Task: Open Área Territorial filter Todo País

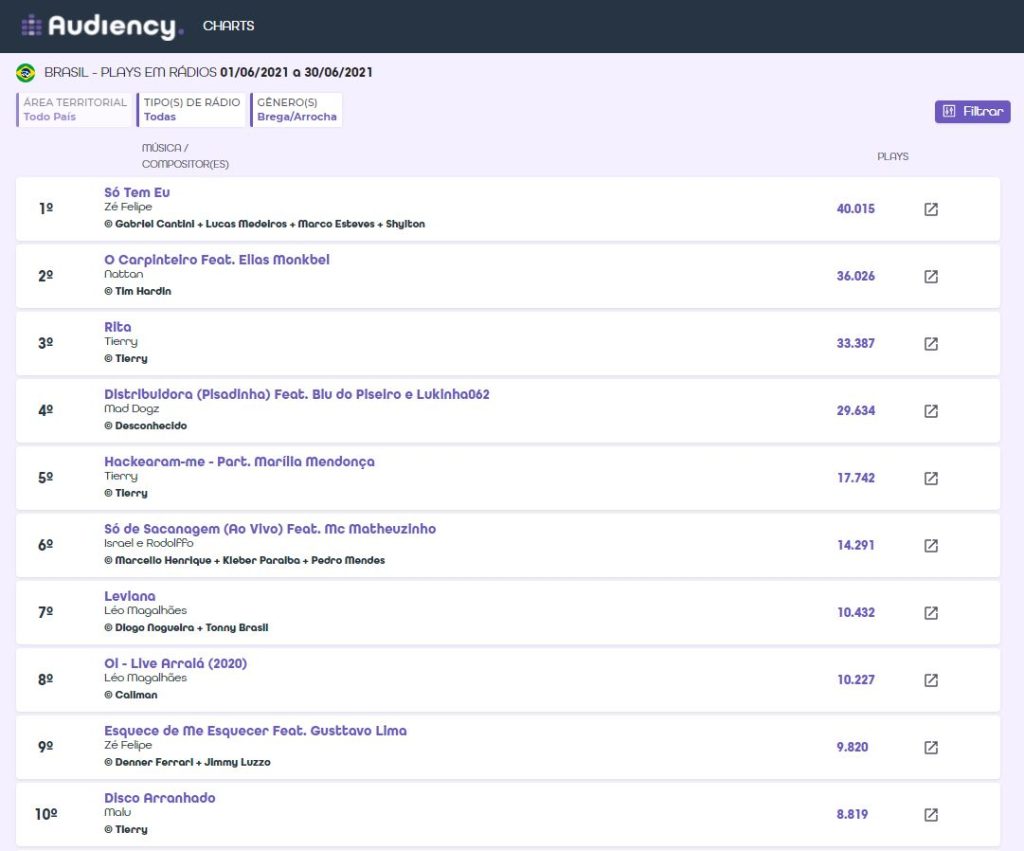Action: coord(72,110)
